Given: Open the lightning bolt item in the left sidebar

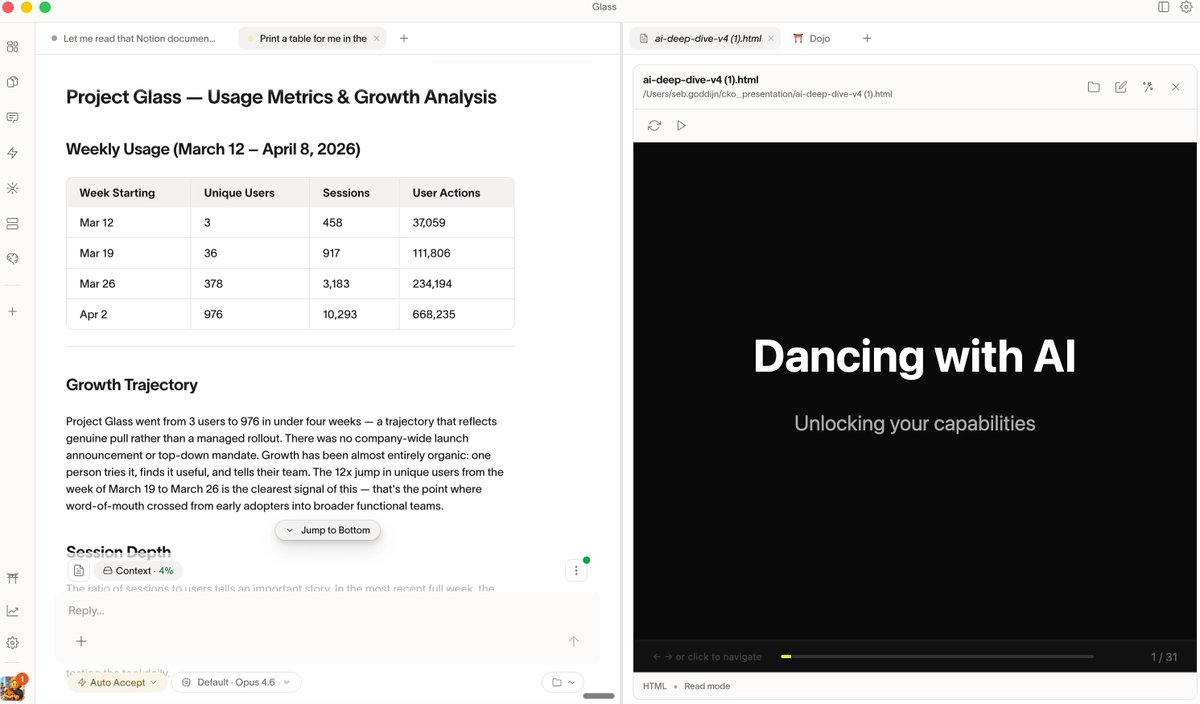Looking at the screenshot, I should click(x=13, y=153).
